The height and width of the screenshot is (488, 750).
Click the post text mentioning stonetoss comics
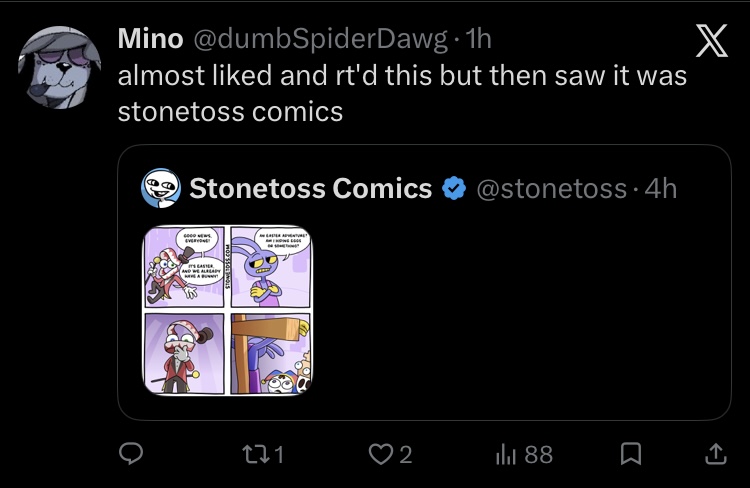point(402,93)
